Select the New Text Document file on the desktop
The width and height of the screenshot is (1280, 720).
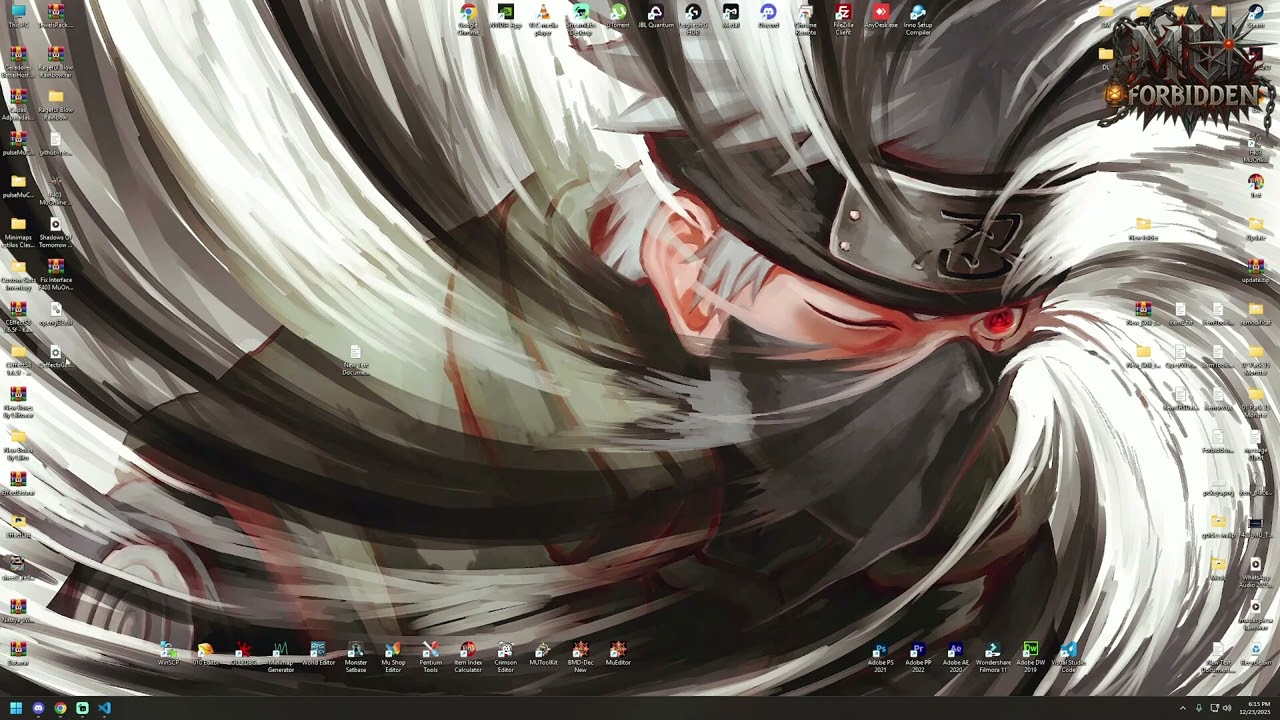point(355,360)
